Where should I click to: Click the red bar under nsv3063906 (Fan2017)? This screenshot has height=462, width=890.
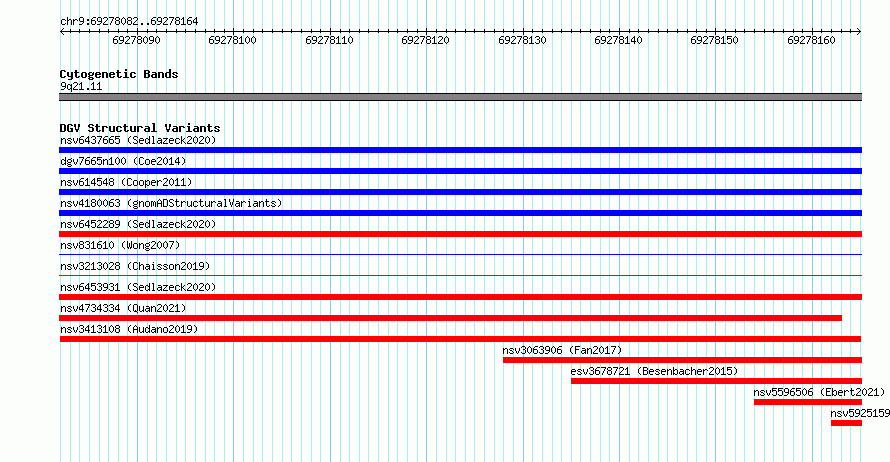point(682,360)
